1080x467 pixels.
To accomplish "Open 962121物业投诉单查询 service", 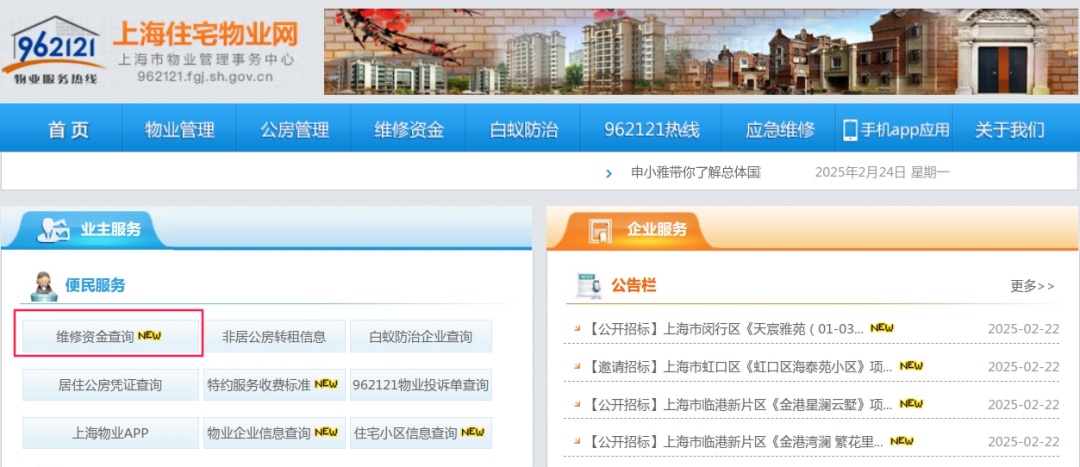I will 421,384.
